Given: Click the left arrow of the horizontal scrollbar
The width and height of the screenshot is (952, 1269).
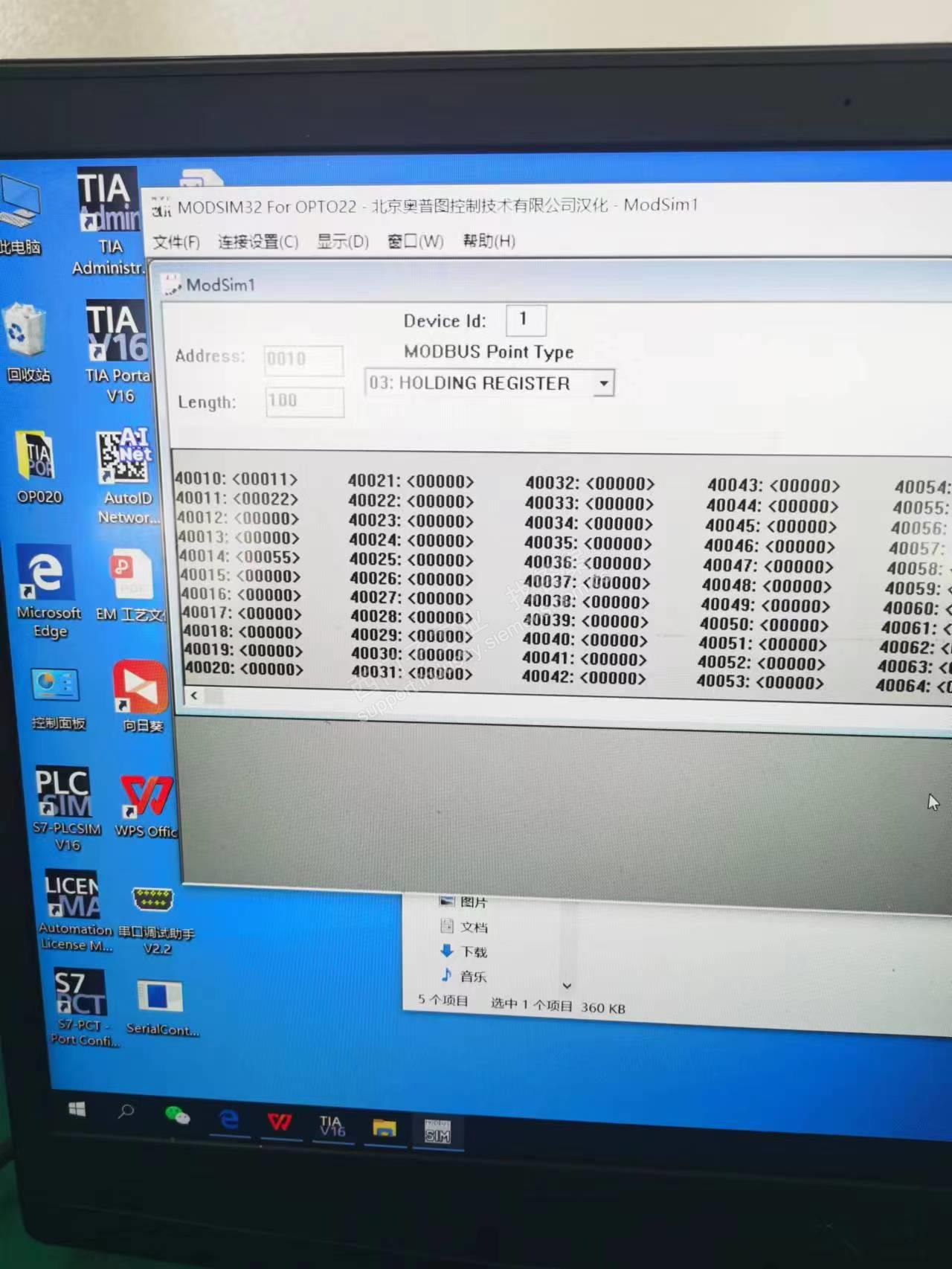Looking at the screenshot, I should [x=193, y=695].
